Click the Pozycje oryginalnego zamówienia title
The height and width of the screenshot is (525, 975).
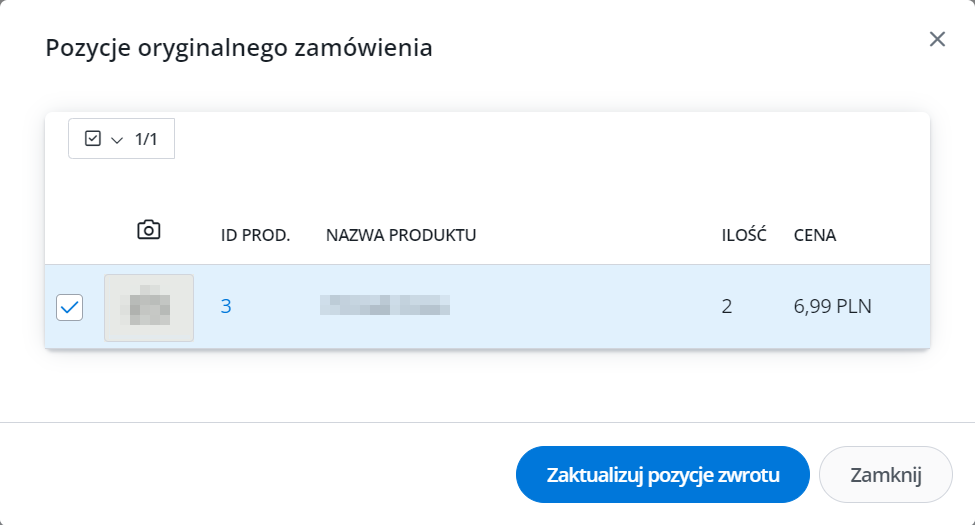point(239,48)
